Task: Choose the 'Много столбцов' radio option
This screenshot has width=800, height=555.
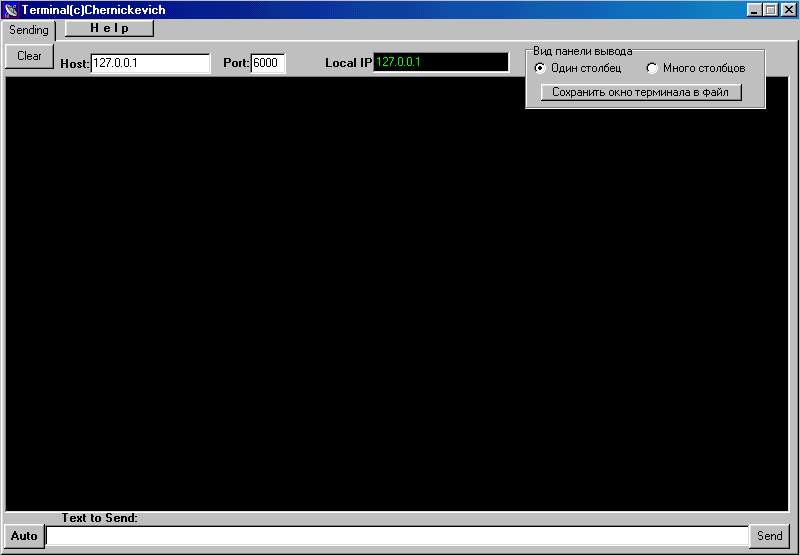Action: [652, 68]
